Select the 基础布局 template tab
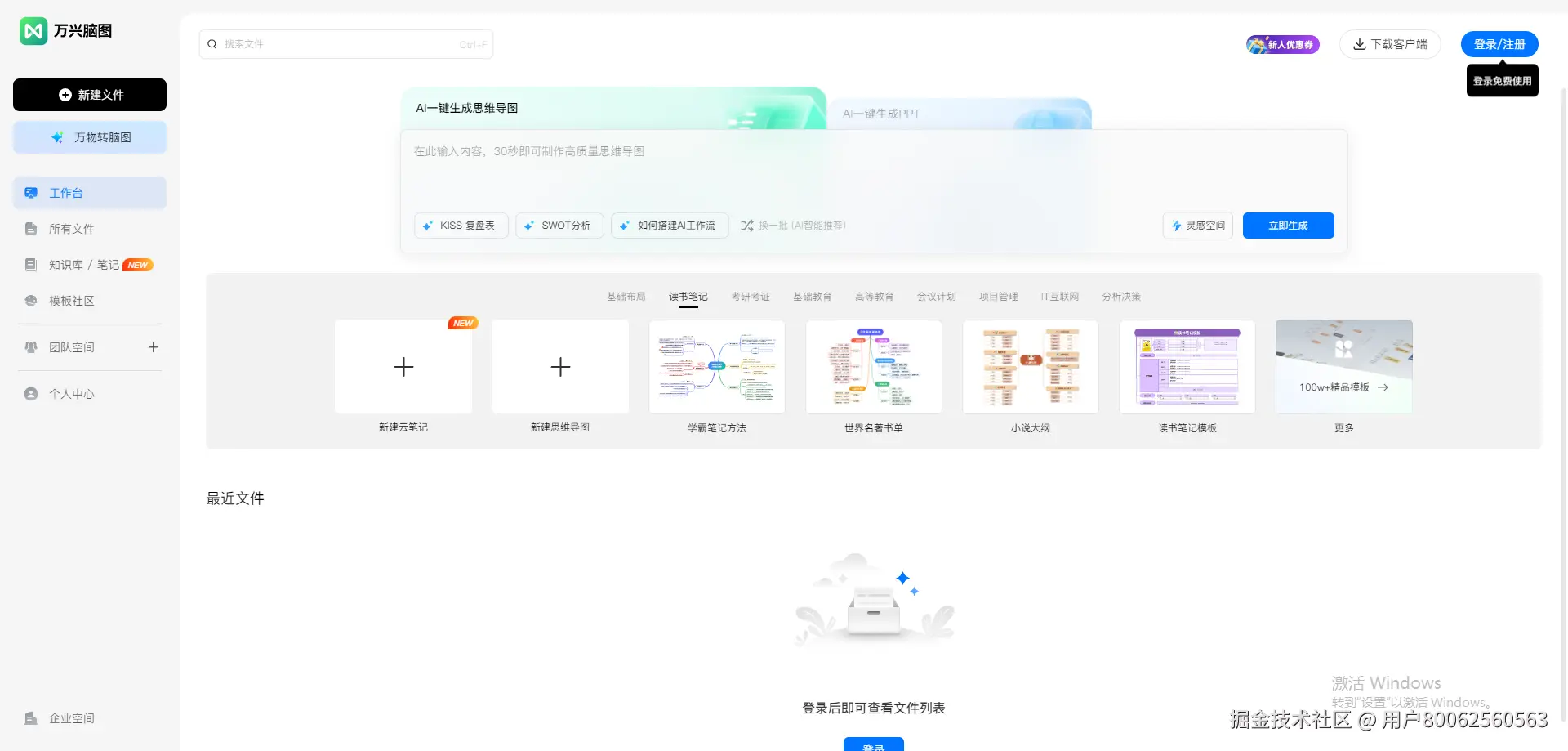This screenshot has height=751, width=1568. tap(626, 297)
